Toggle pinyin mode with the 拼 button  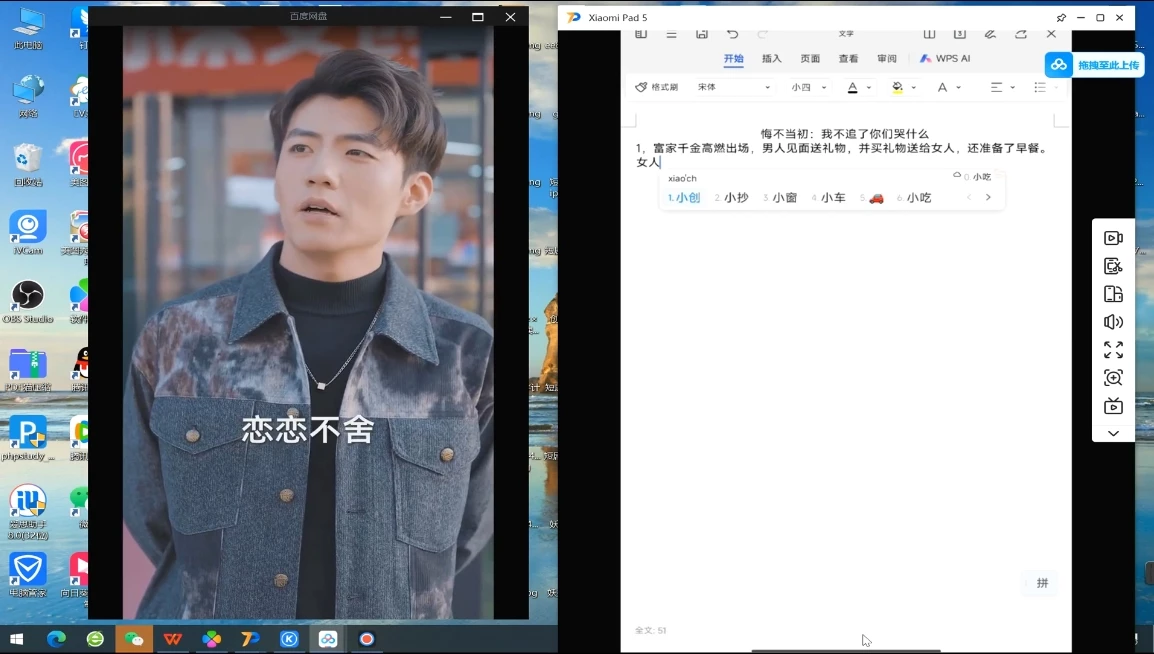point(1040,583)
